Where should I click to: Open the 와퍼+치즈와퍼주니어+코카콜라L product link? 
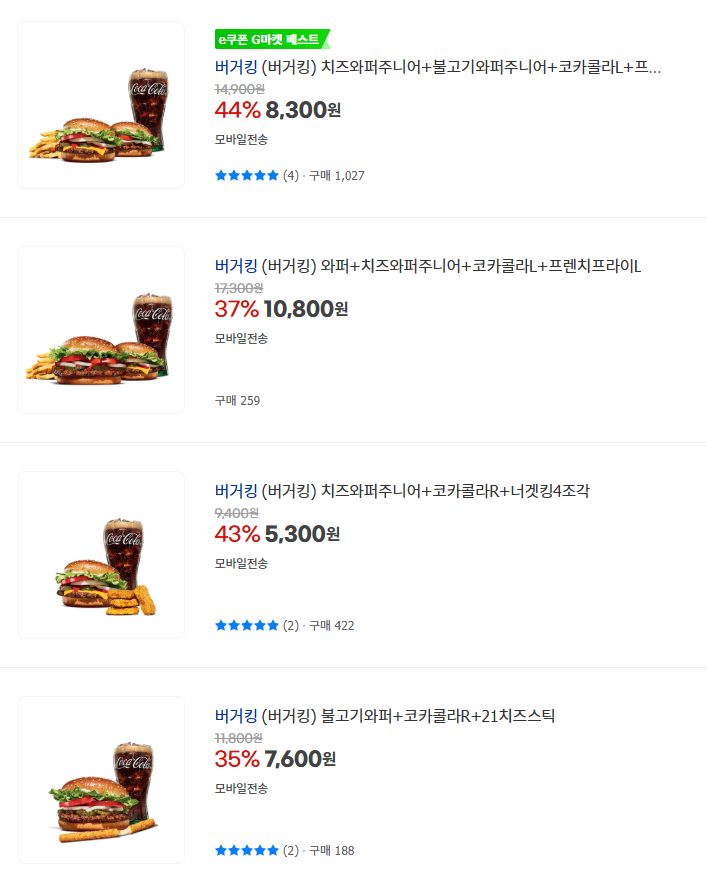[430, 265]
